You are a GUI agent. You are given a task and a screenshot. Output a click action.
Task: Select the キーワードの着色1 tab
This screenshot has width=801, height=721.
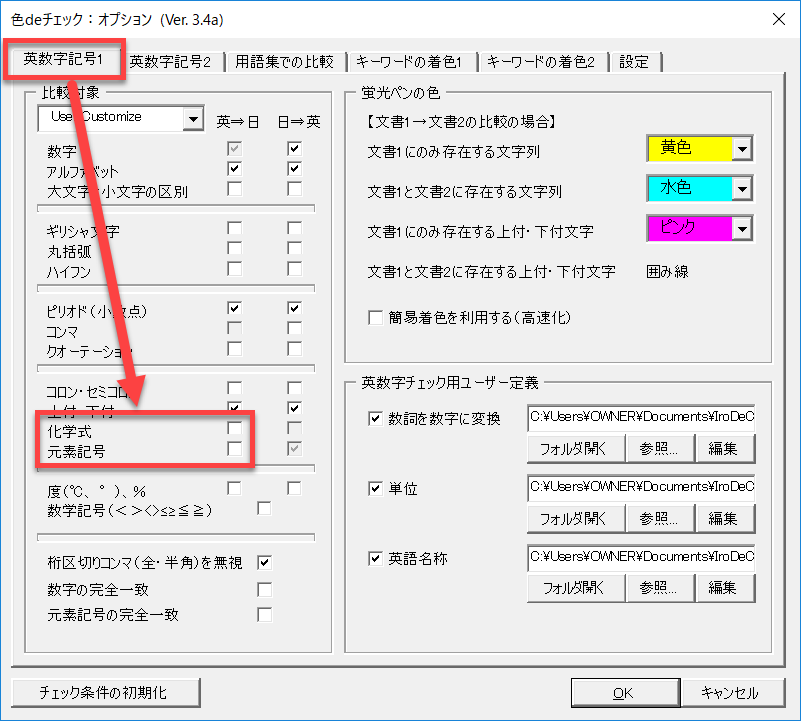pyautogui.click(x=410, y=62)
